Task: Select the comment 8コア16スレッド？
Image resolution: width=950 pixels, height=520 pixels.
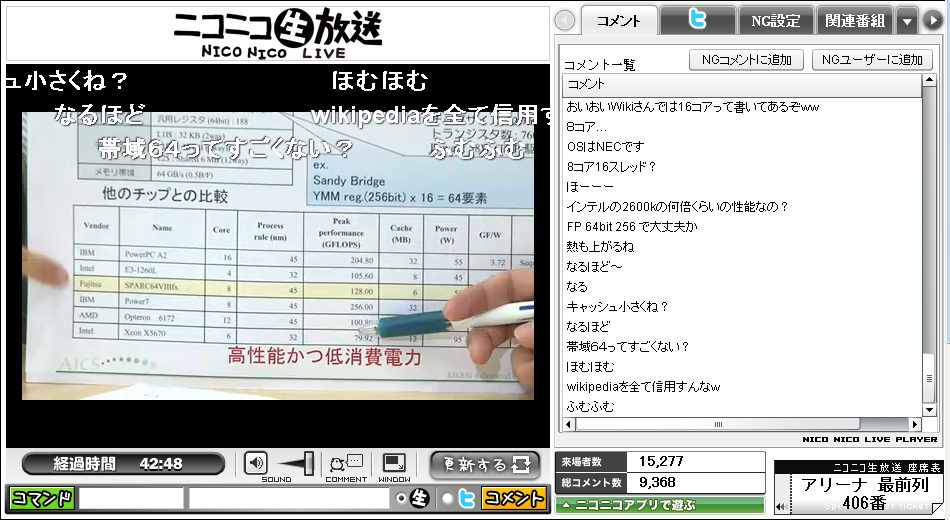Action: [611, 167]
